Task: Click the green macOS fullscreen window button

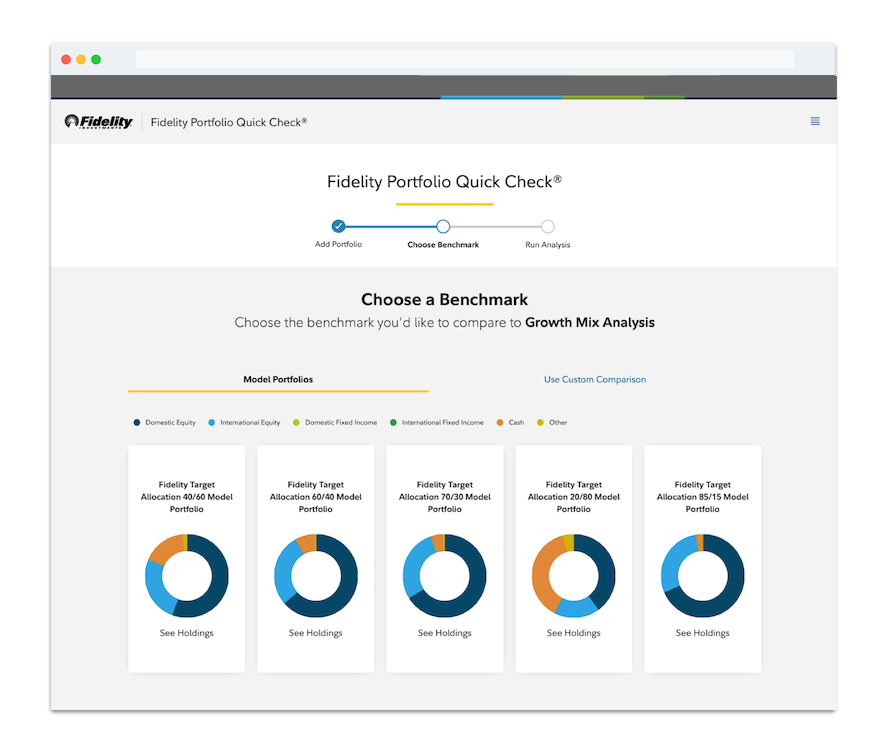Action: 96,59
